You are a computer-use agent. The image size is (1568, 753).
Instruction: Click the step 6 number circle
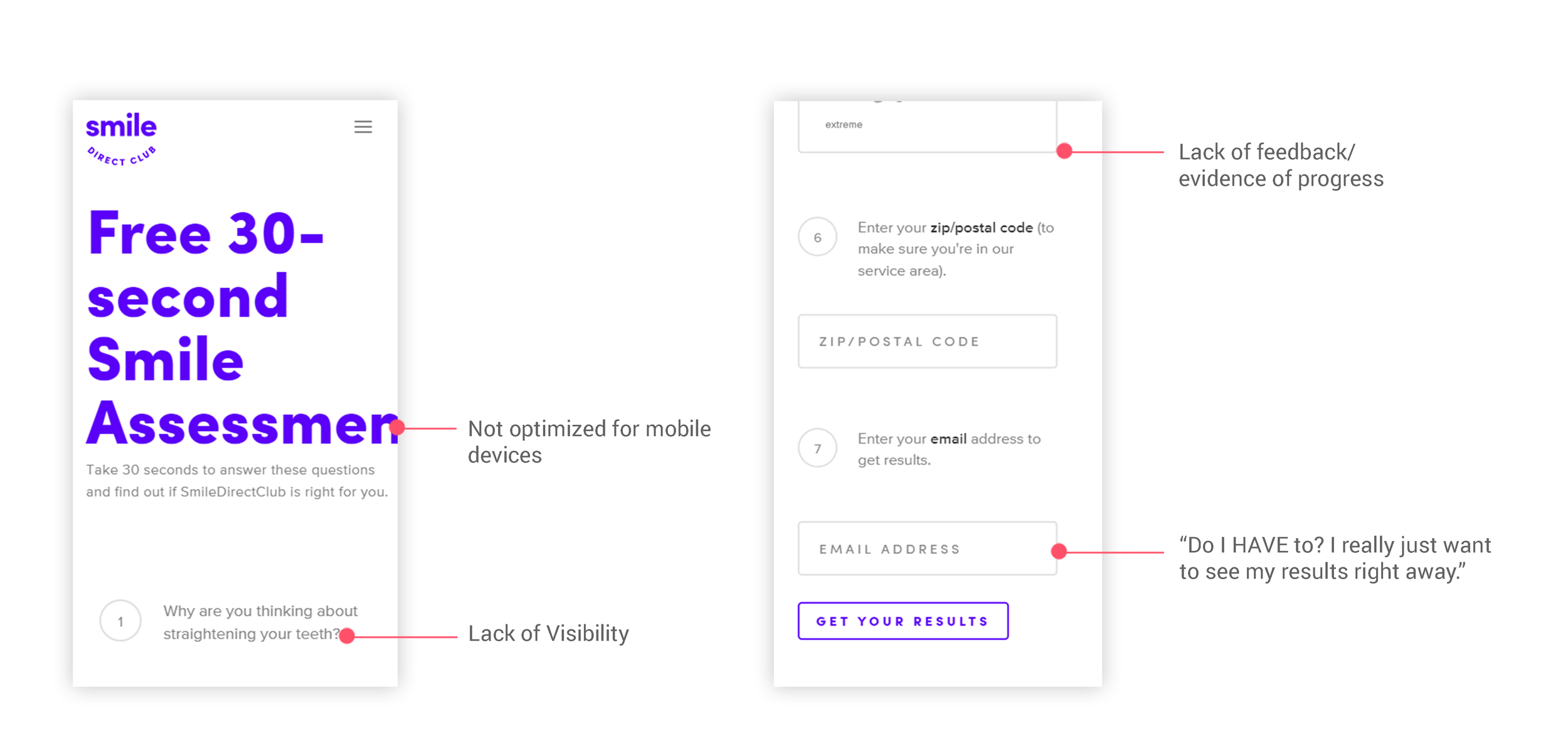(817, 237)
